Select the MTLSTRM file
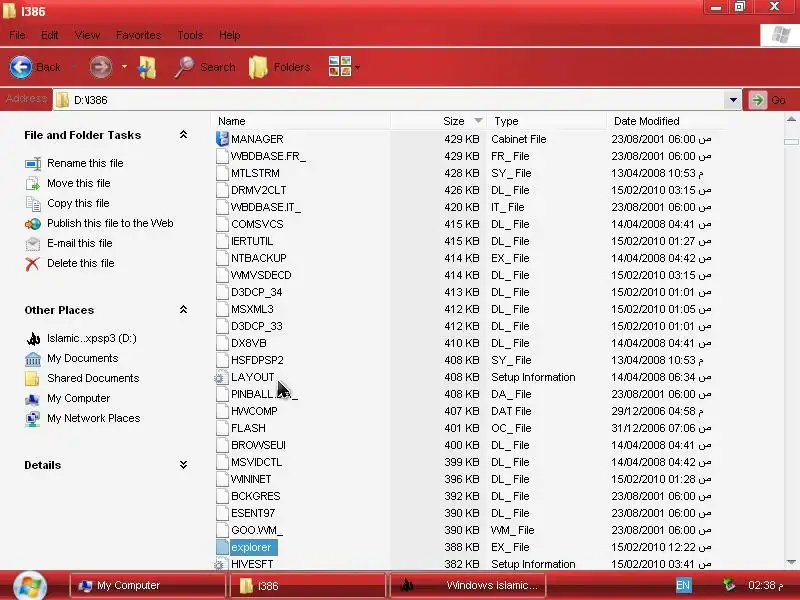Viewport: 800px width, 600px height. 255,173
